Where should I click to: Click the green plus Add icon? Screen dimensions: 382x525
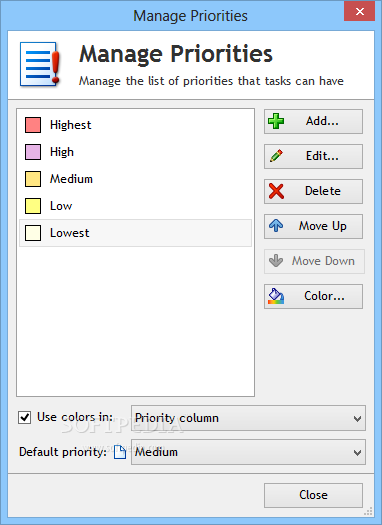click(x=276, y=121)
